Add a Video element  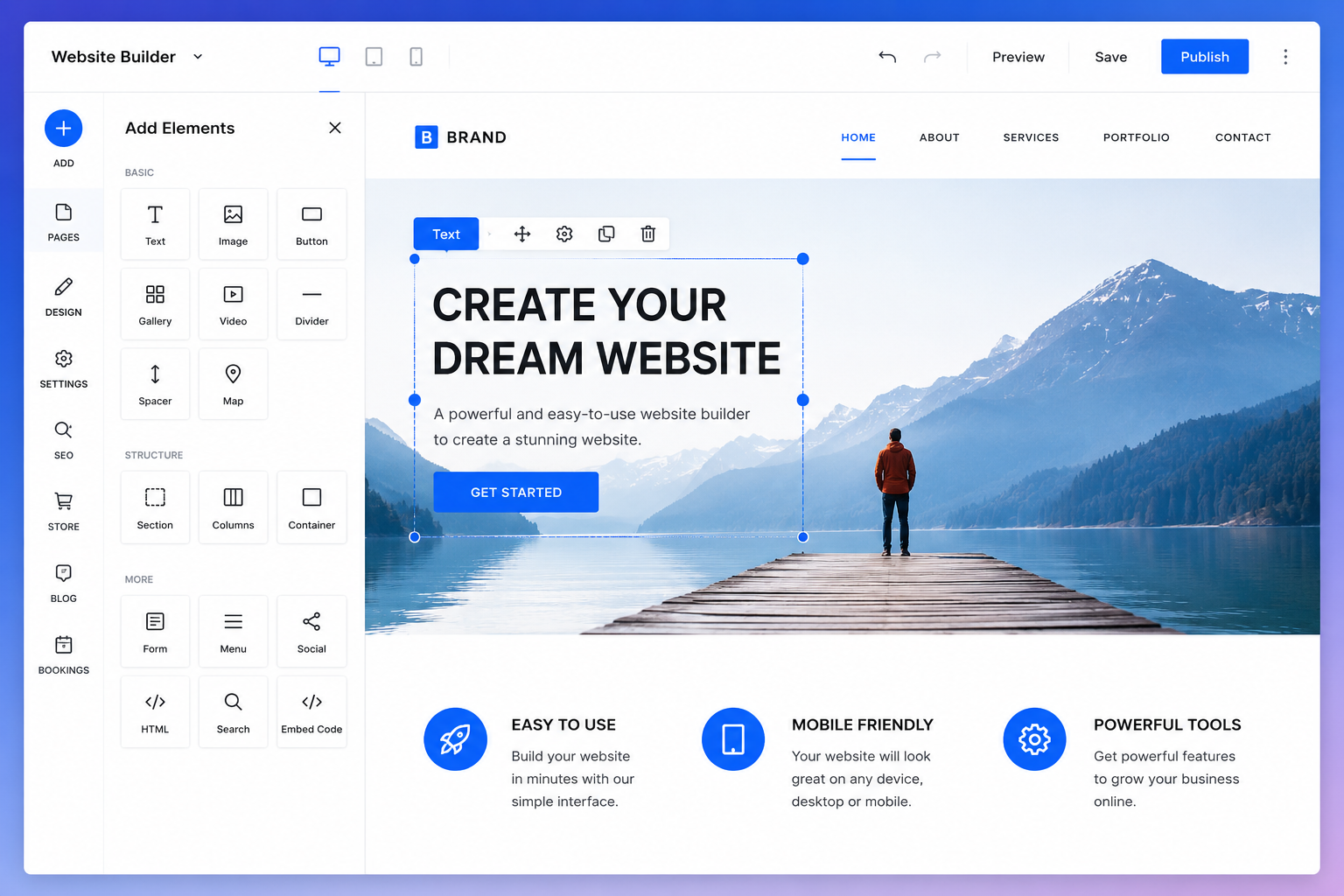[234, 304]
